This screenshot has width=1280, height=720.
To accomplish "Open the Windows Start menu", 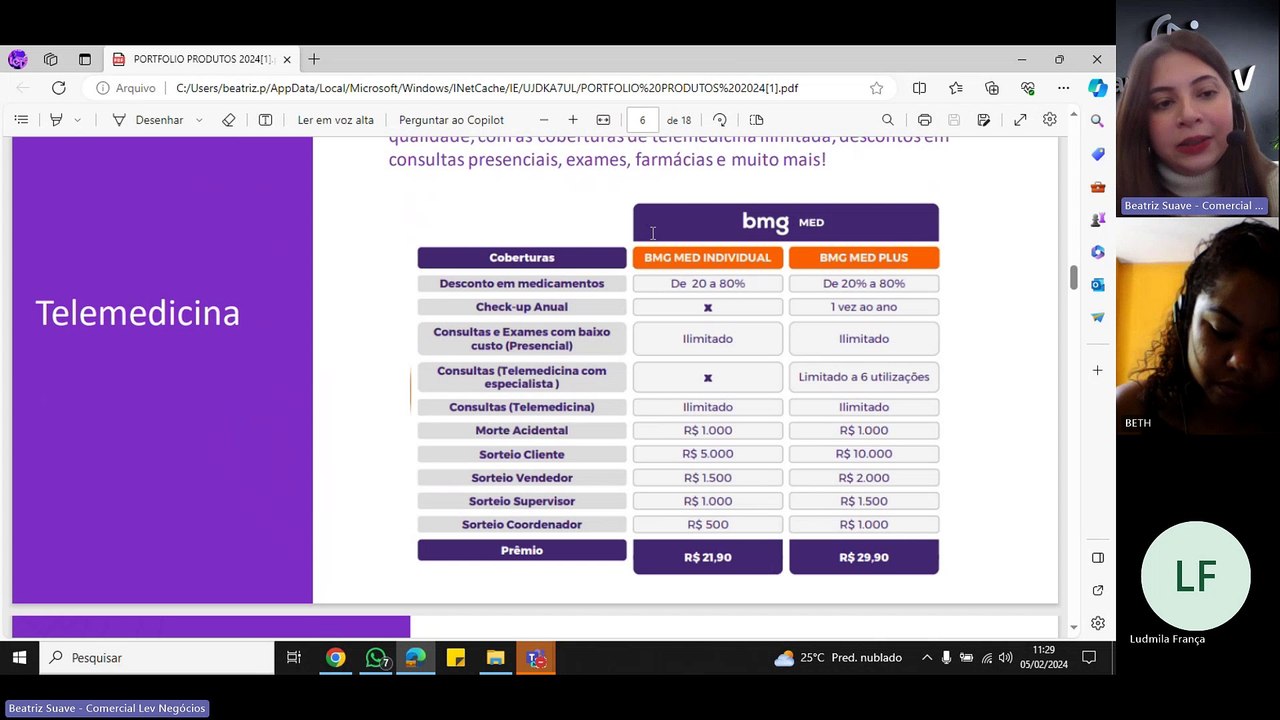I will coord(19,658).
